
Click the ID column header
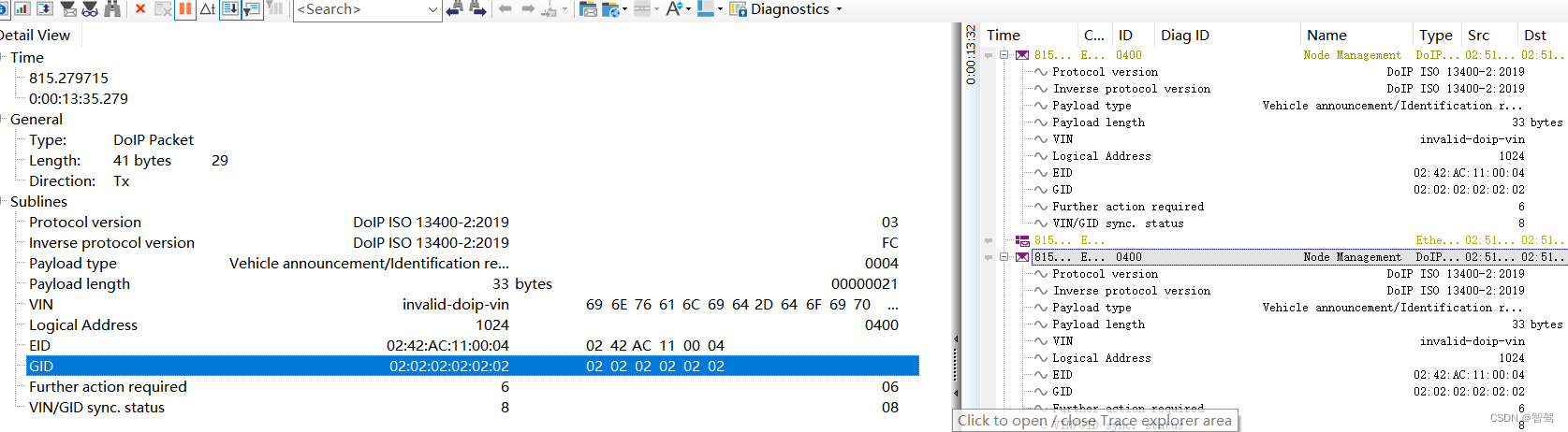click(1125, 35)
